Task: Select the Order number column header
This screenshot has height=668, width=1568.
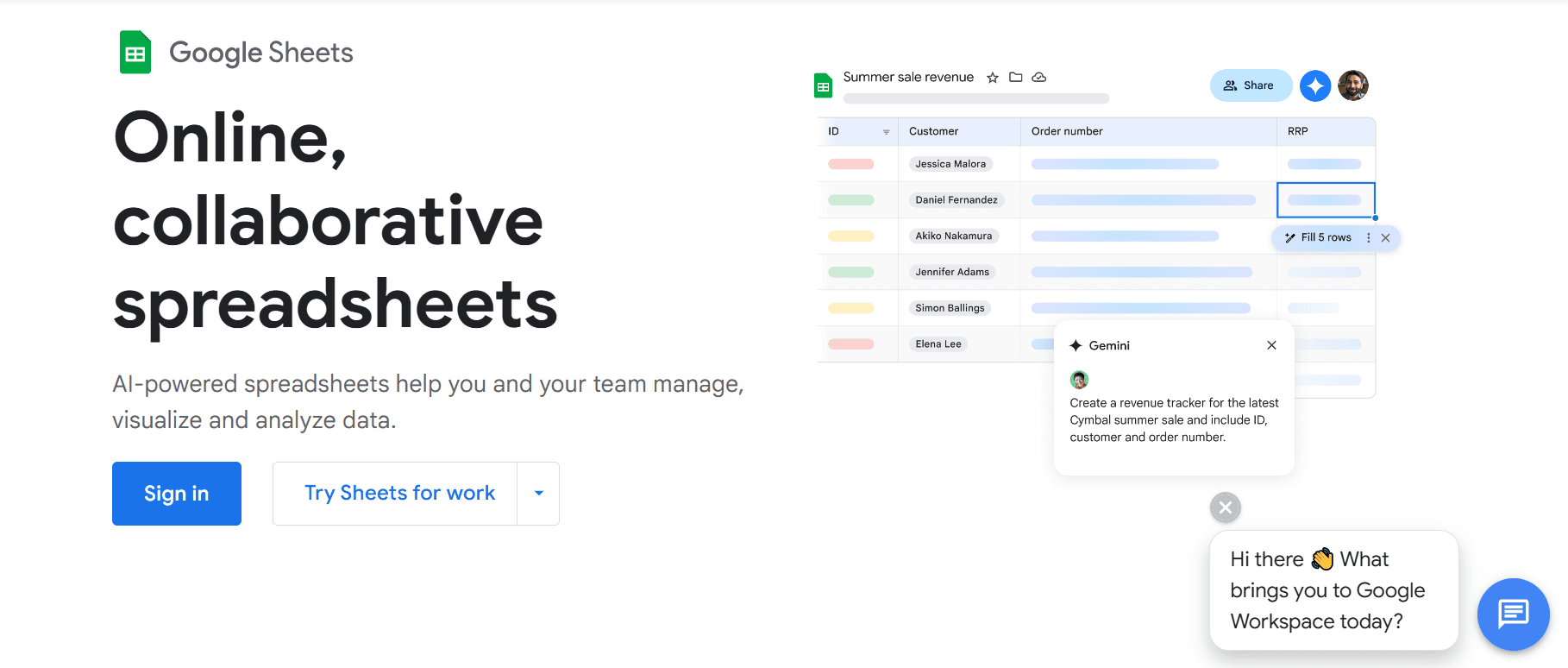Action: tap(1149, 131)
